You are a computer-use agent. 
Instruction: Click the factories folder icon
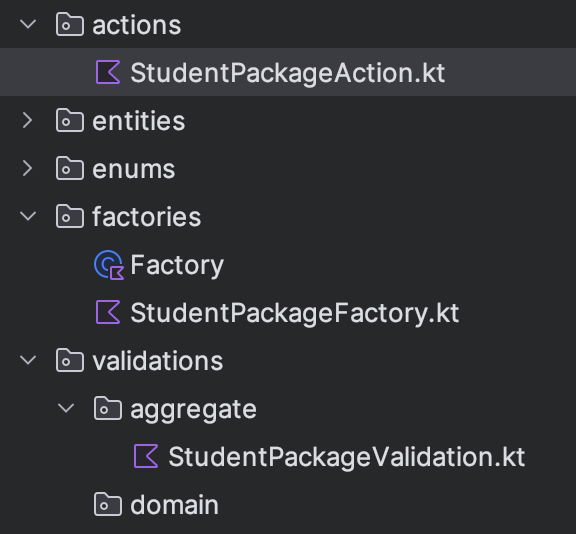click(70, 216)
